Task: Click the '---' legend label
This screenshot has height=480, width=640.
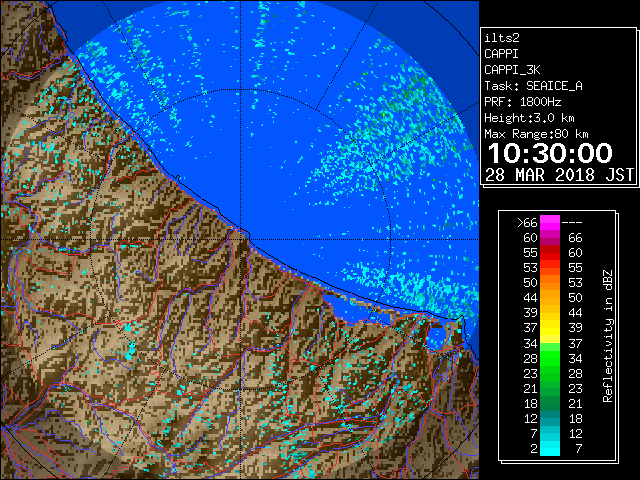Action: (x=572, y=223)
